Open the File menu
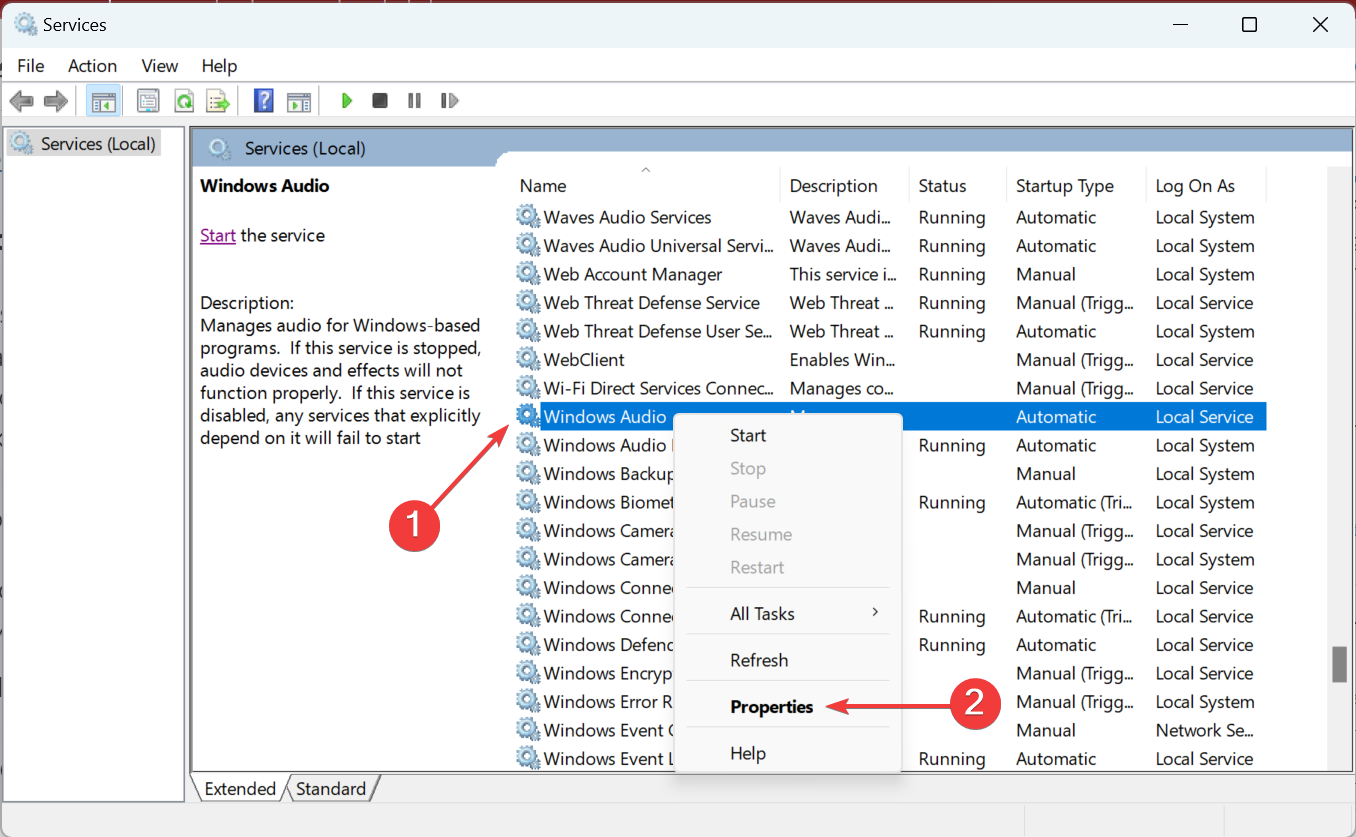 point(31,66)
